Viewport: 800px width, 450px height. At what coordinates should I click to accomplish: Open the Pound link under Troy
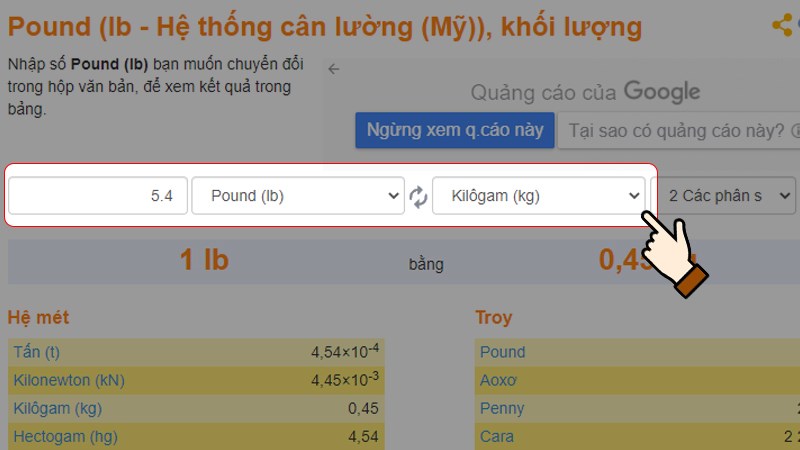[503, 352]
